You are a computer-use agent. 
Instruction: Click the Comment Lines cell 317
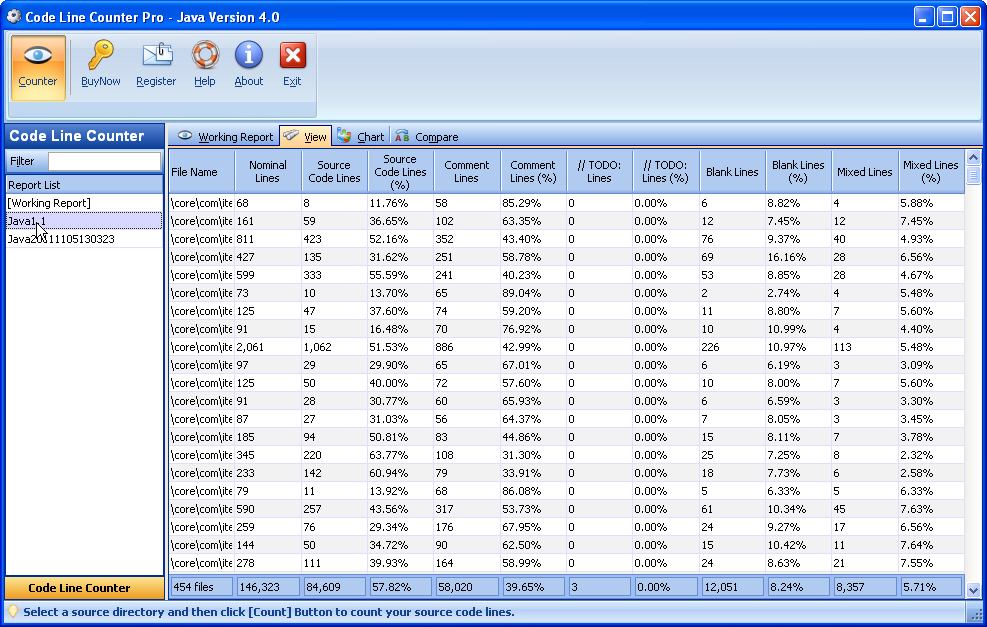[466, 509]
